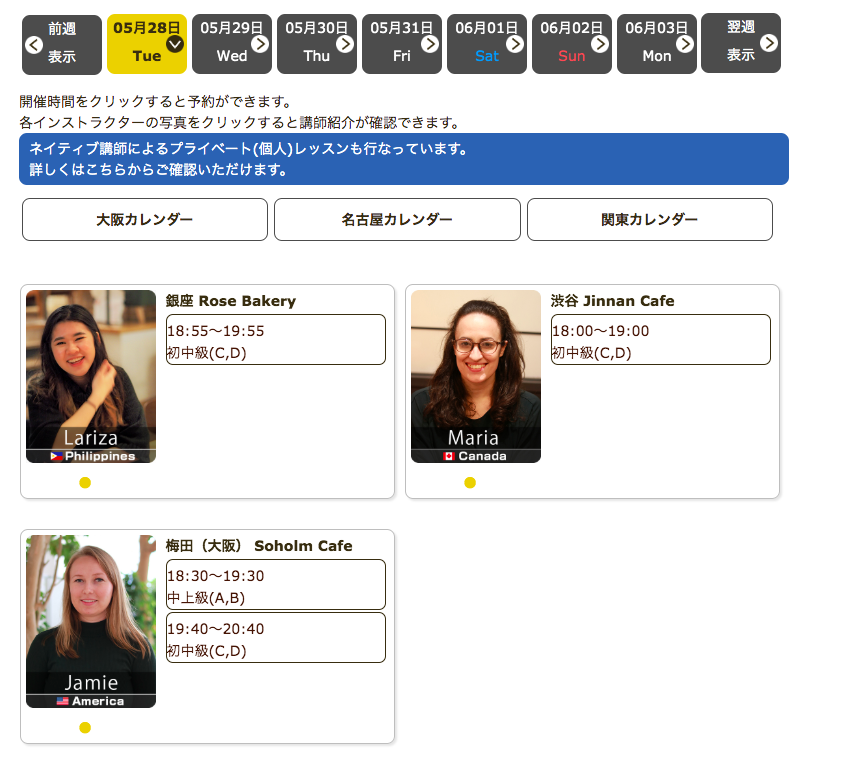Go to 06月03日 Mon schedule
The width and height of the screenshot is (845, 757).
click(x=656, y=44)
